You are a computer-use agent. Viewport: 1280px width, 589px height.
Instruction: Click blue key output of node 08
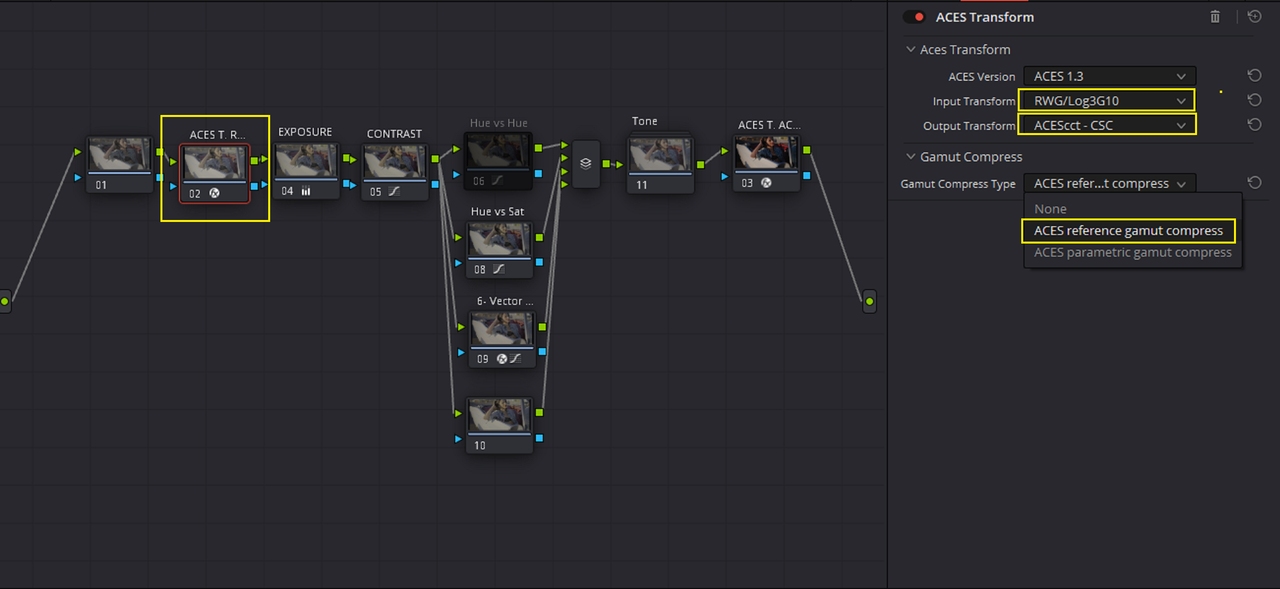point(539,262)
